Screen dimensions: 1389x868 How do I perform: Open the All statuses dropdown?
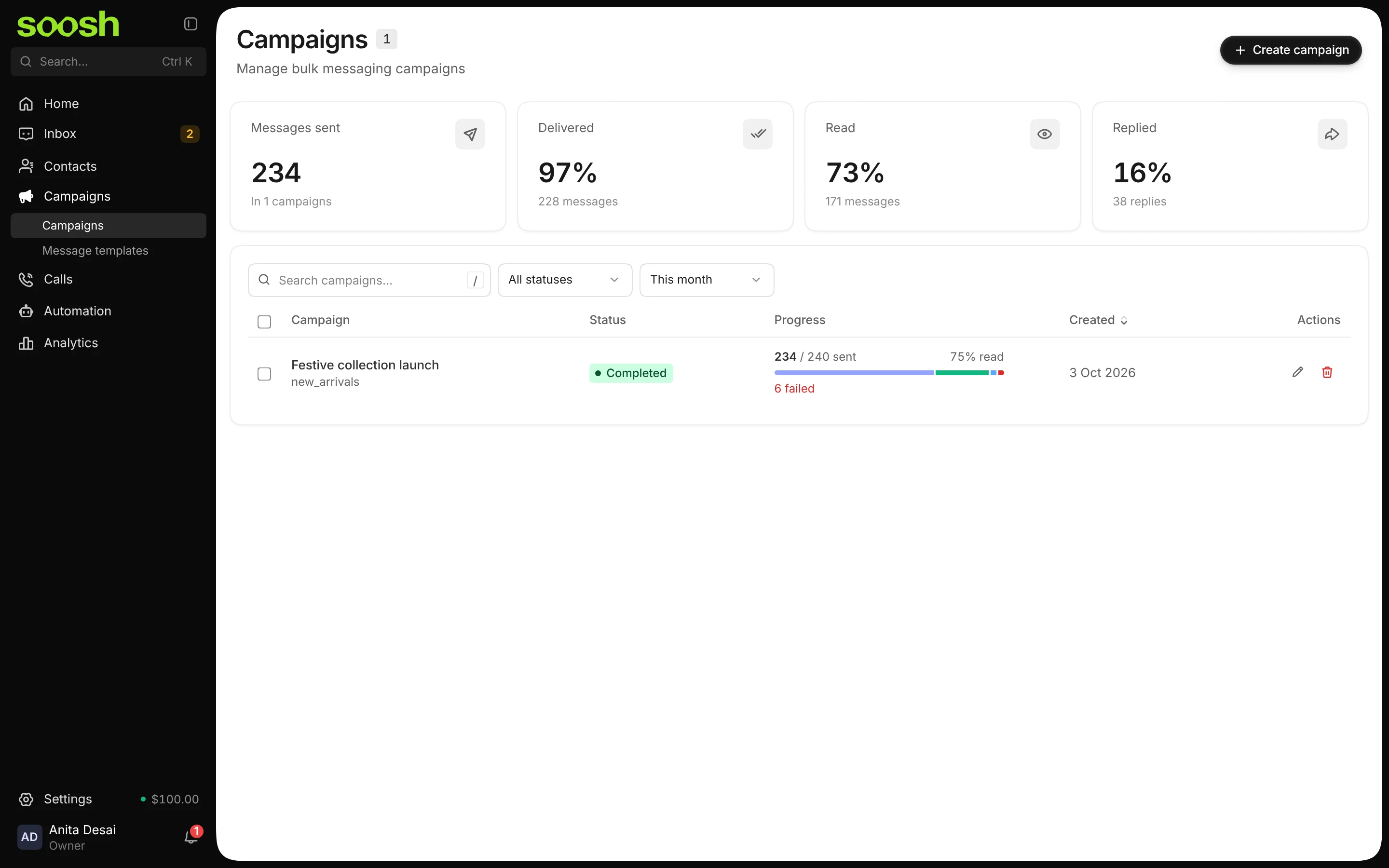[565, 280]
